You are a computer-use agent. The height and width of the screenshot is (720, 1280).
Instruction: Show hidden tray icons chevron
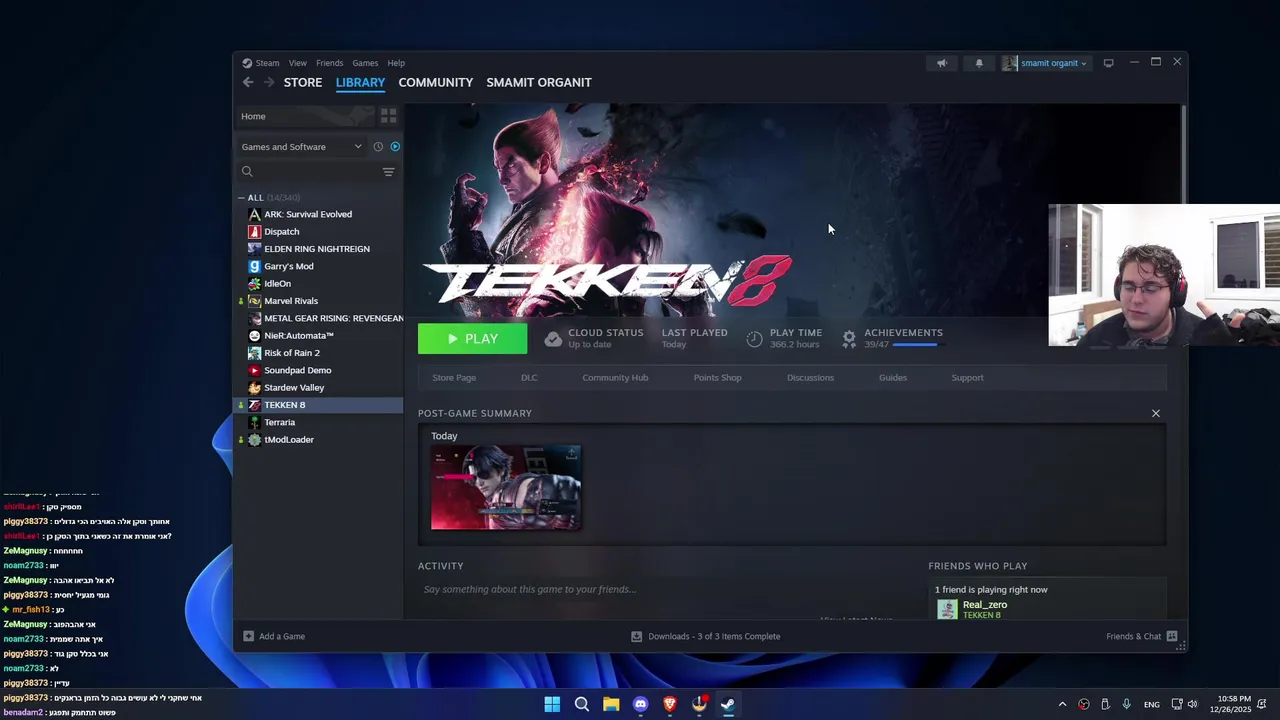pos(1062,704)
